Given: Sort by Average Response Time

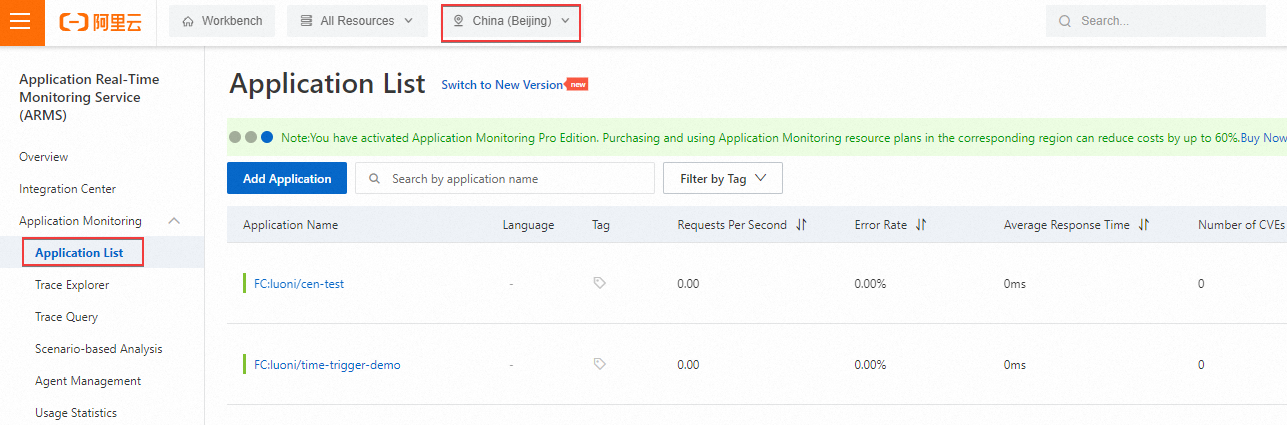Looking at the screenshot, I should 1144,225.
